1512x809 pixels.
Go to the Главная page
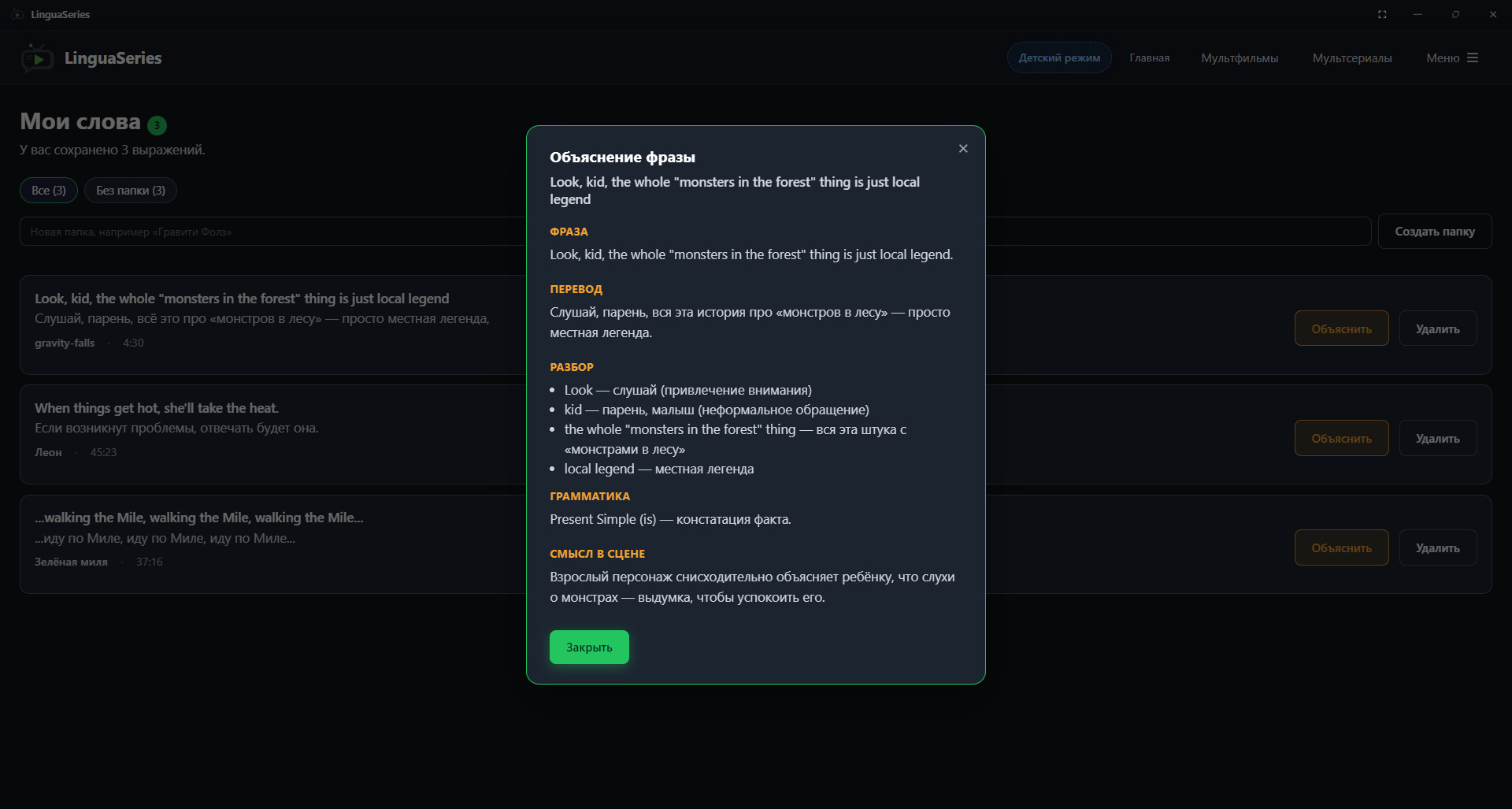pyautogui.click(x=1149, y=58)
